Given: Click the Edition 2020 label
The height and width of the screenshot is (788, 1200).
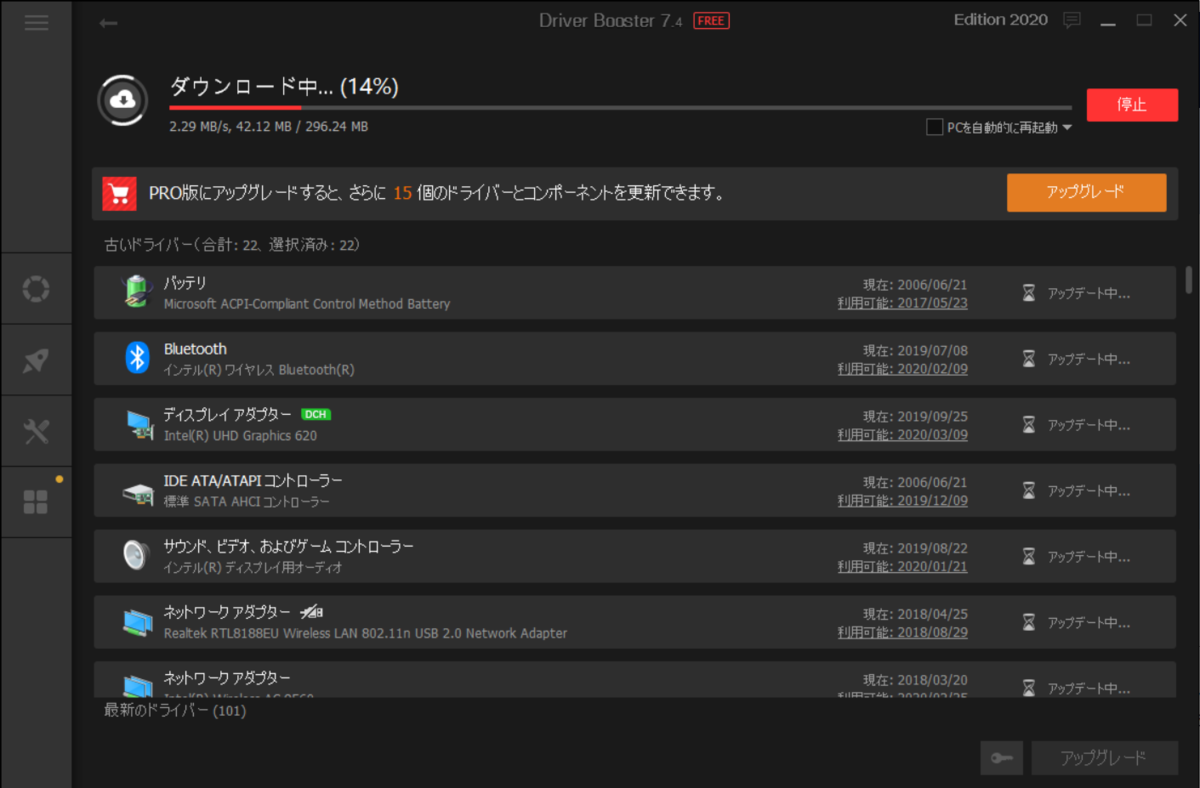Looking at the screenshot, I should (x=1001, y=20).
